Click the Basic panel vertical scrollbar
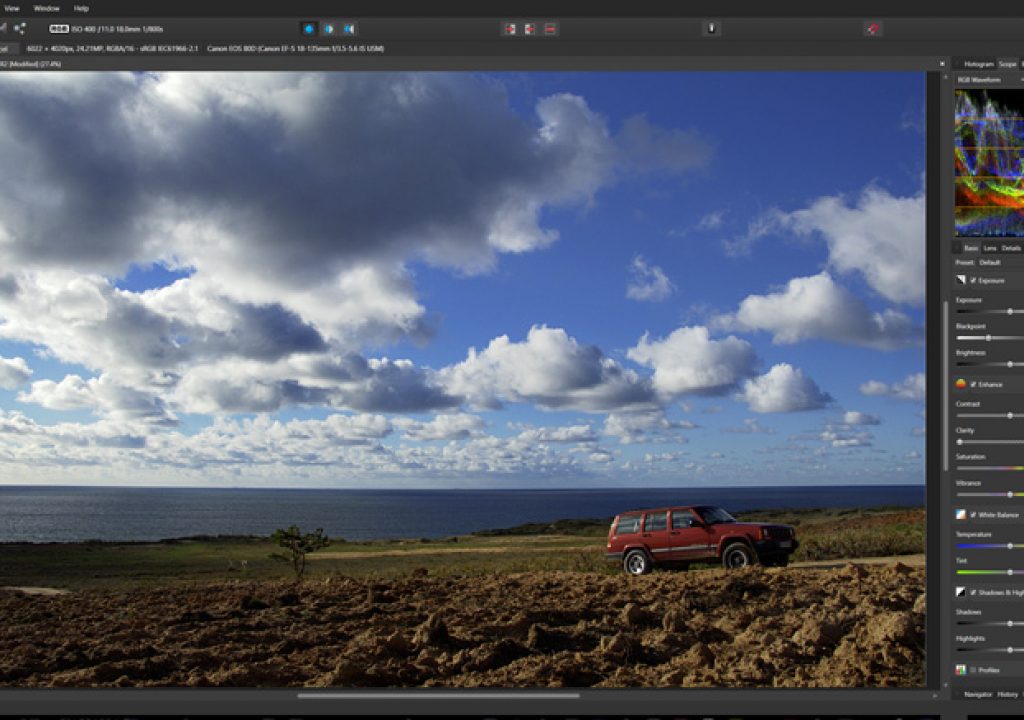 [946, 385]
